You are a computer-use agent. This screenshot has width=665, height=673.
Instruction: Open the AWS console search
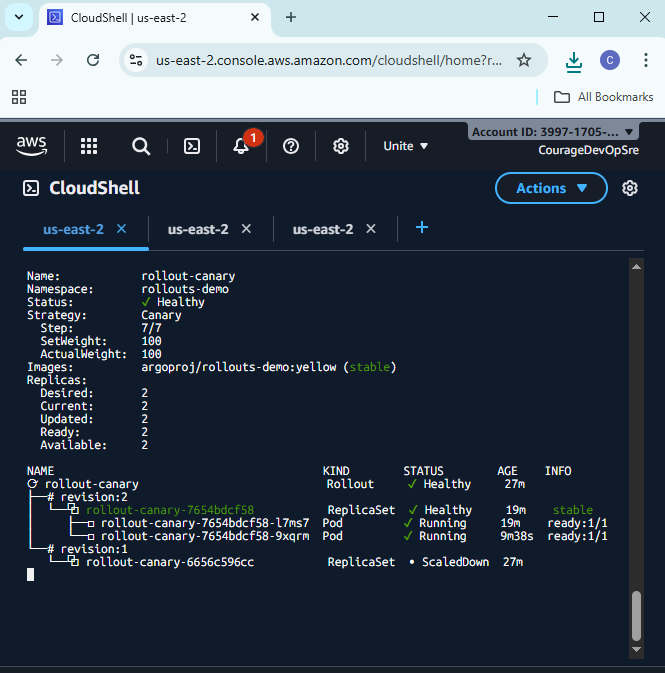[141, 146]
